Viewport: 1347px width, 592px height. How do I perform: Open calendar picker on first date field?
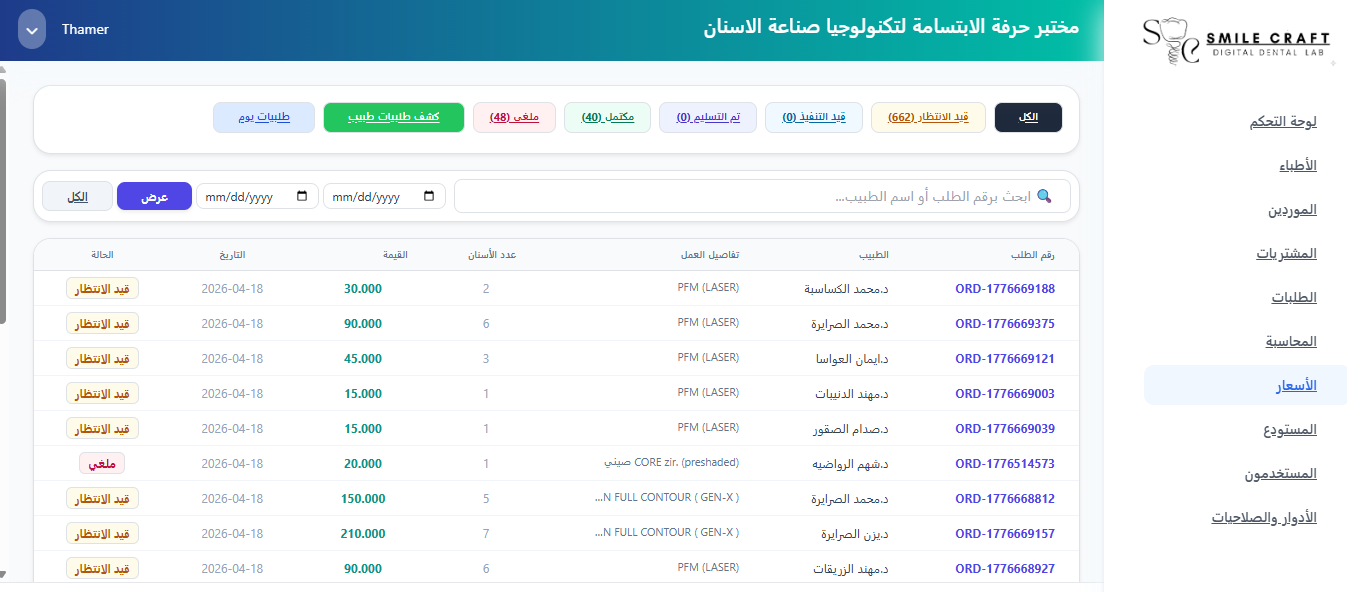(x=429, y=197)
